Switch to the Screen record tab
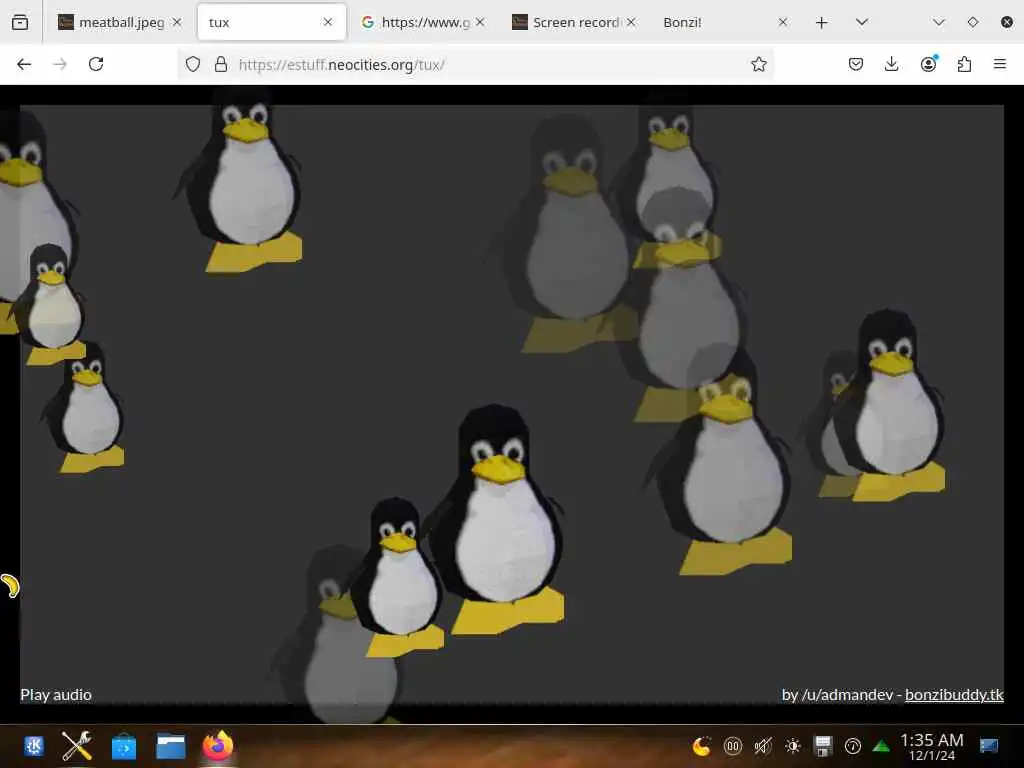The width and height of the screenshot is (1024, 768). coord(575,22)
